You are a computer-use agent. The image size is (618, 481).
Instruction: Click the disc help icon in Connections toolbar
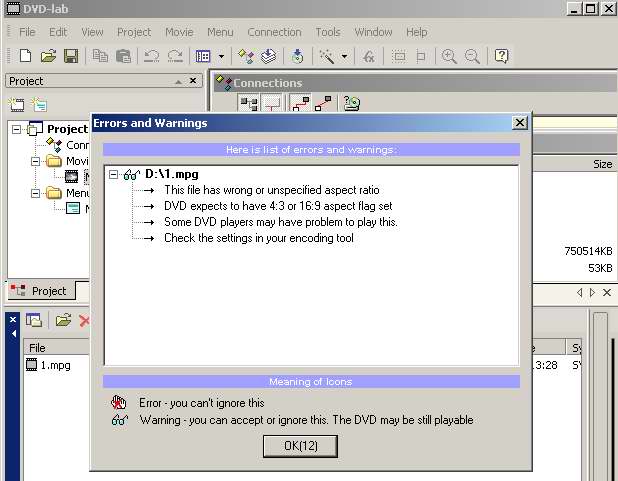(x=352, y=104)
